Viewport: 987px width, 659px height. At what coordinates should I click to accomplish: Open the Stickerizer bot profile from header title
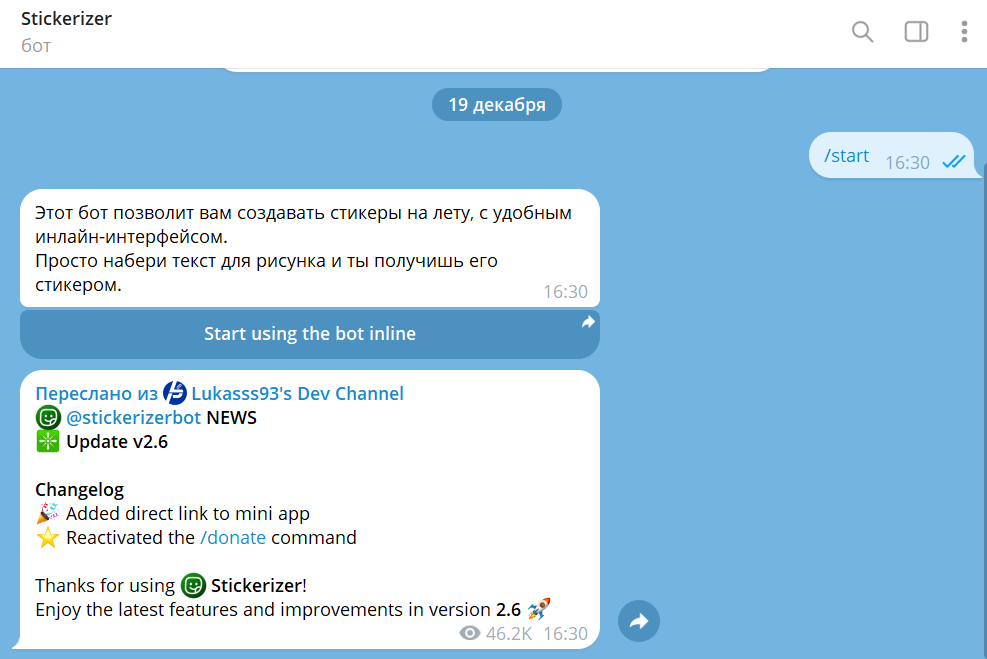tap(66, 20)
